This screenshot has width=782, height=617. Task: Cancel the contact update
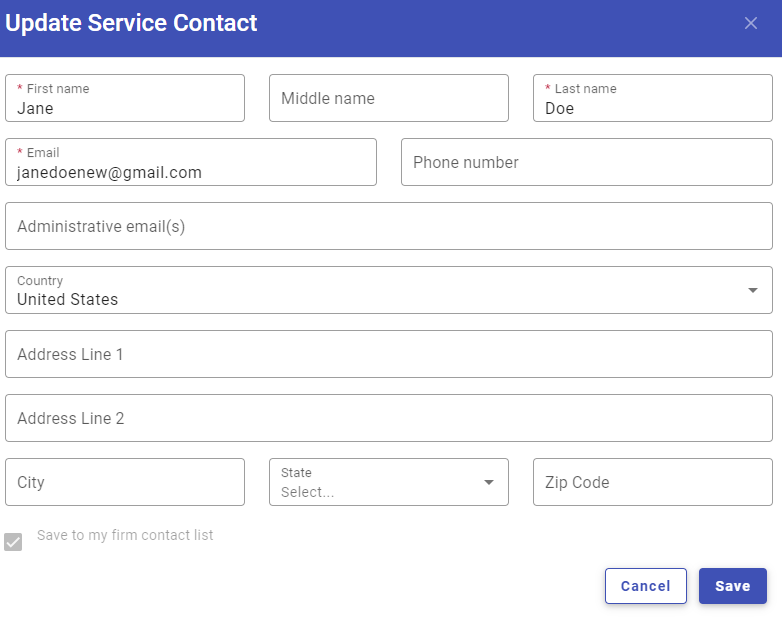(x=645, y=586)
